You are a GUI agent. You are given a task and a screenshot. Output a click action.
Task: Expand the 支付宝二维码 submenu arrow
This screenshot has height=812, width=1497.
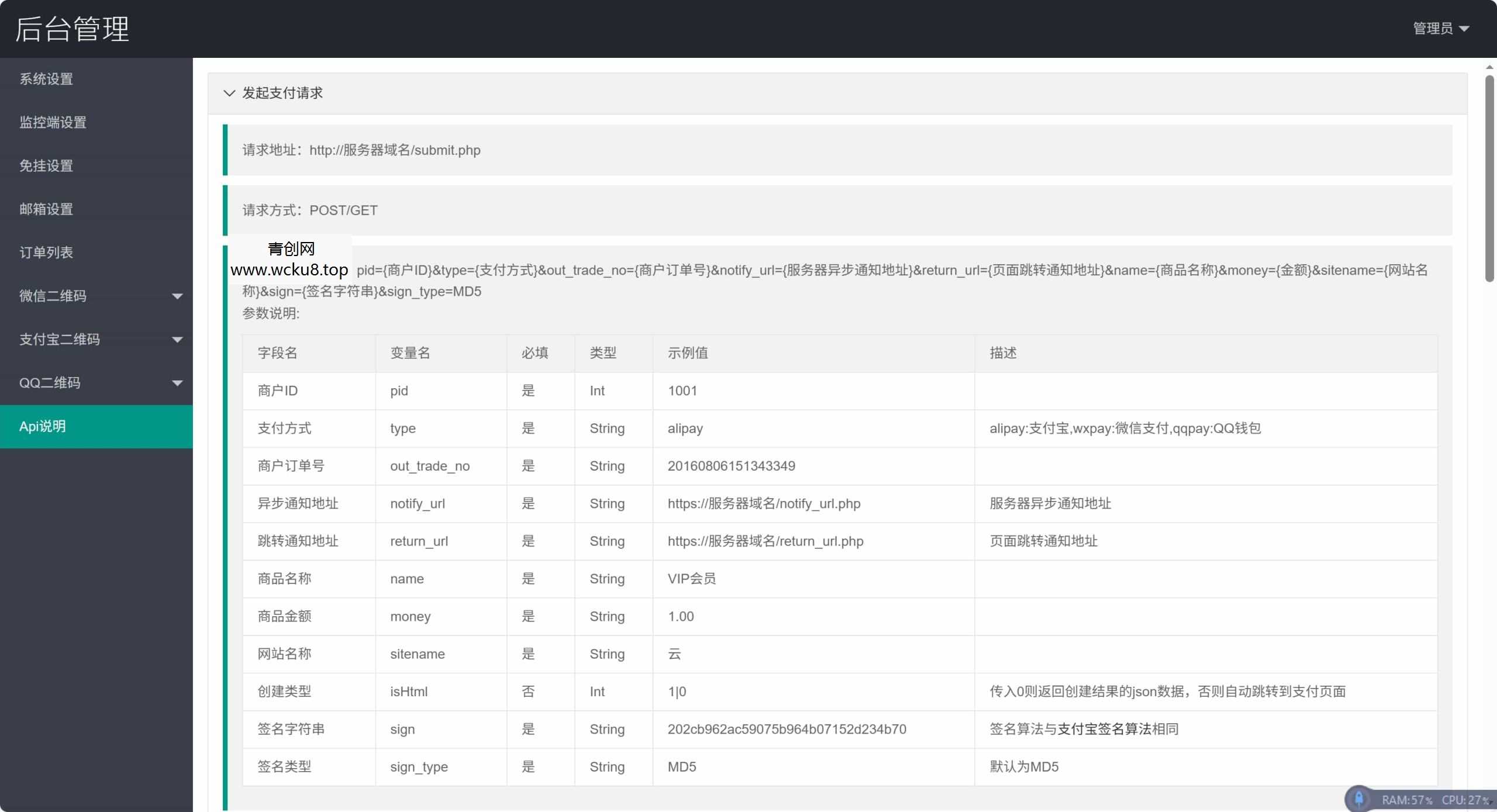tap(177, 340)
